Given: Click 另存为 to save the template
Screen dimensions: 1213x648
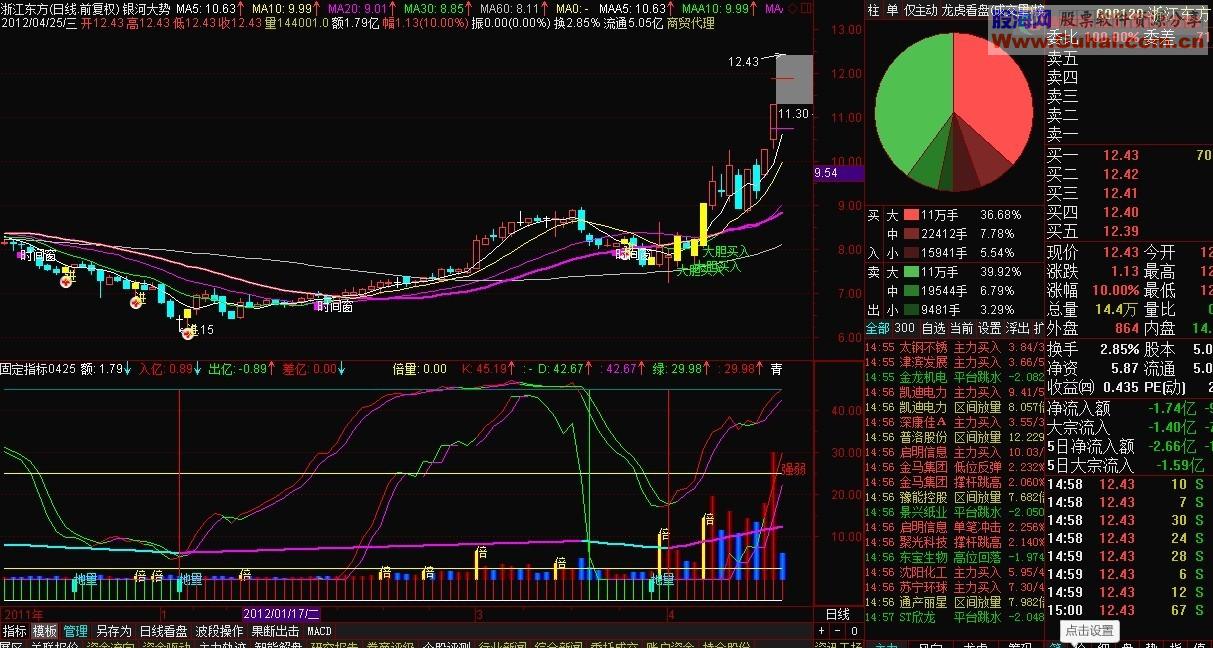Looking at the screenshot, I should [x=113, y=631].
